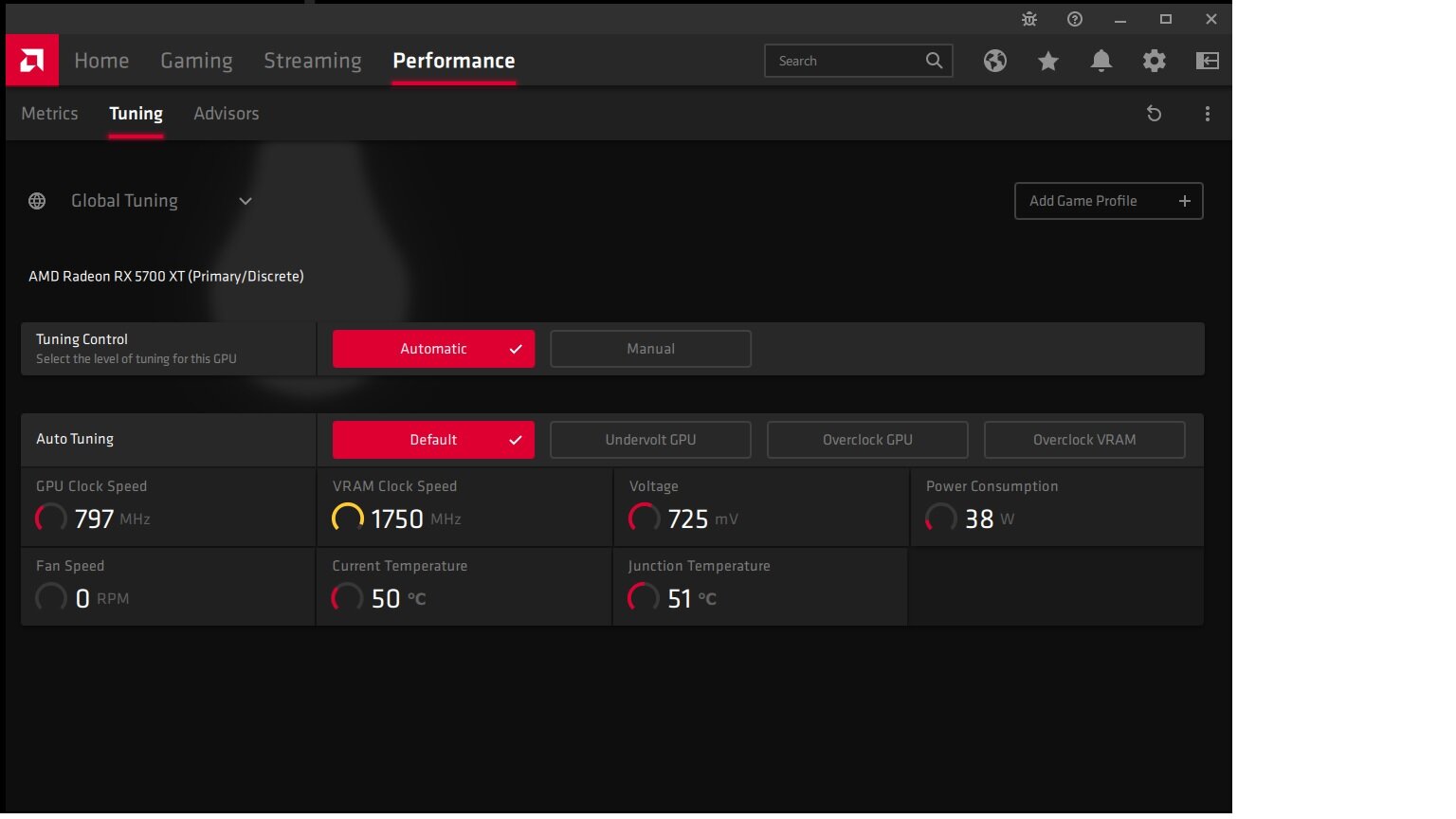
Task: Expand the Global Tuning dropdown chevron
Action: click(246, 201)
